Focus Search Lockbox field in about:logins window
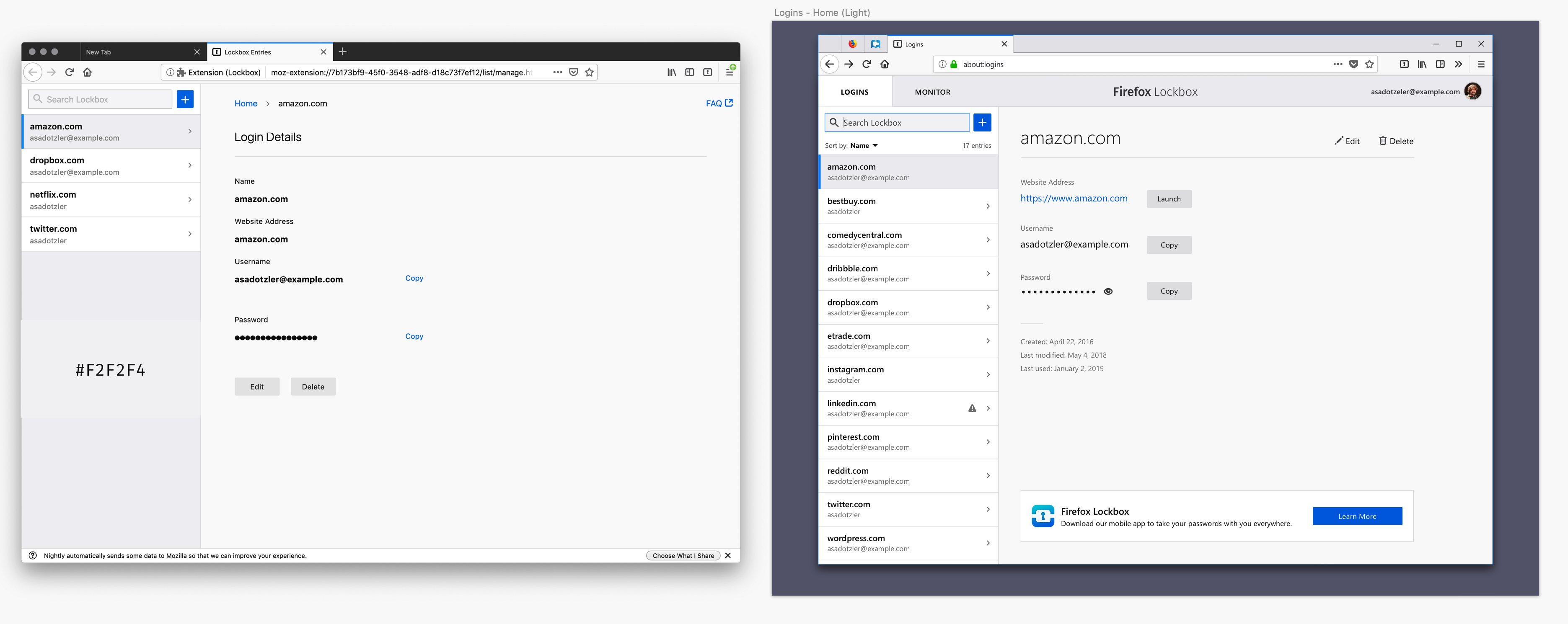 pos(897,122)
